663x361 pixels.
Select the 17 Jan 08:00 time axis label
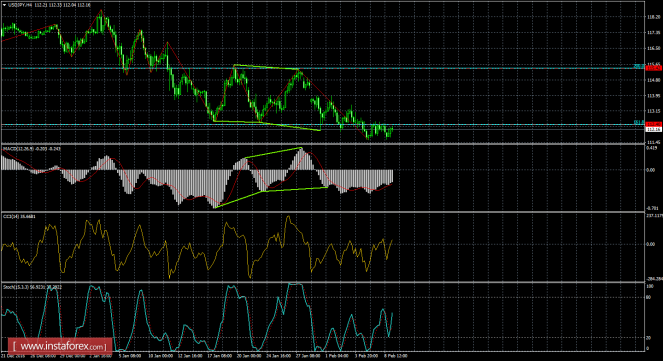tap(219, 356)
